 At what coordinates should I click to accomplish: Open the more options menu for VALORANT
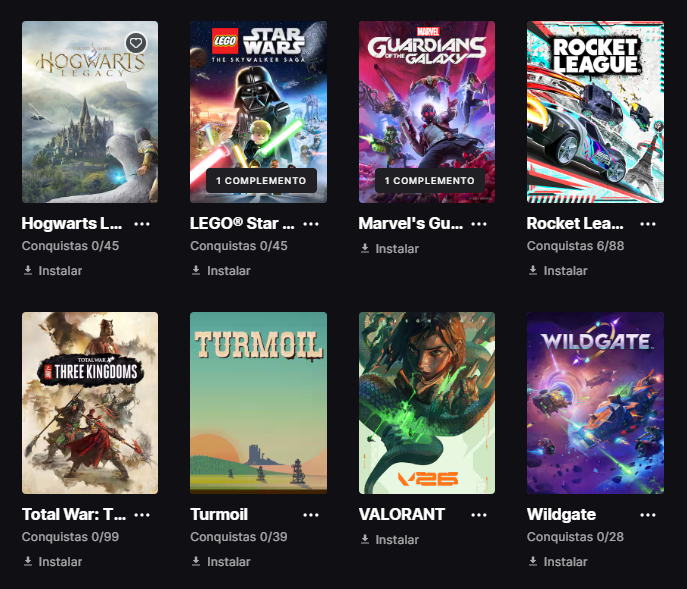[479, 514]
